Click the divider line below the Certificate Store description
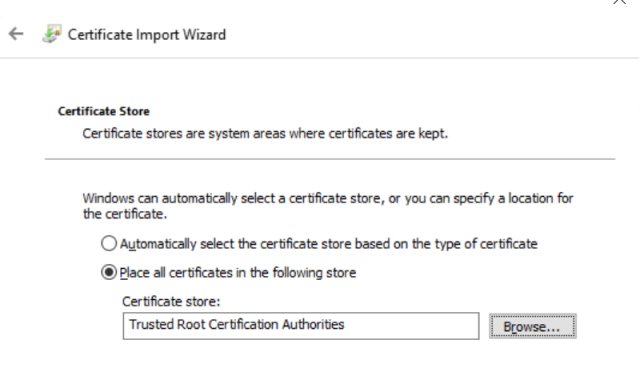Image resolution: width=640 pixels, height=376 pixels. (330, 159)
